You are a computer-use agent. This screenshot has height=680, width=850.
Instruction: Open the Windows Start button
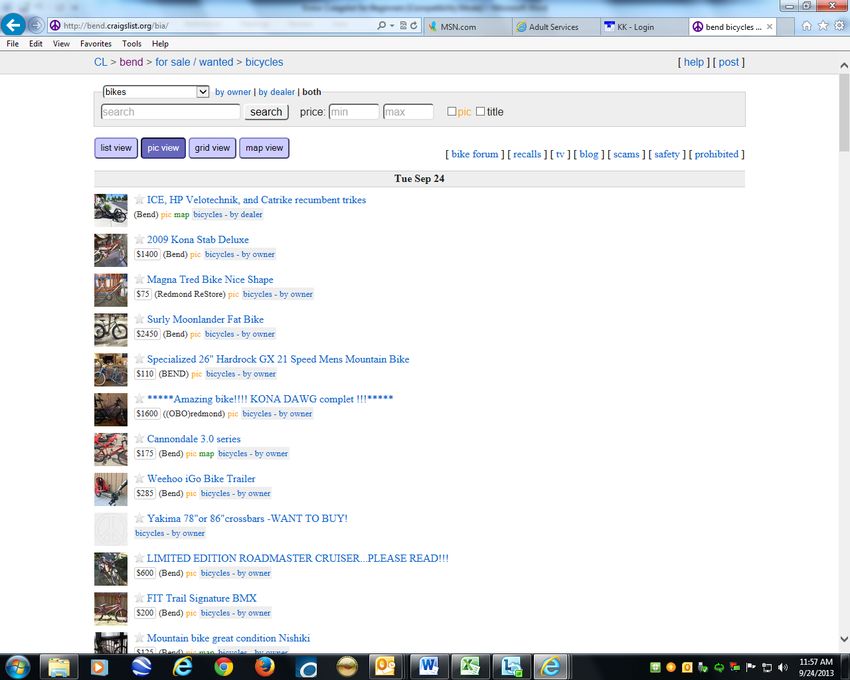coord(17,666)
